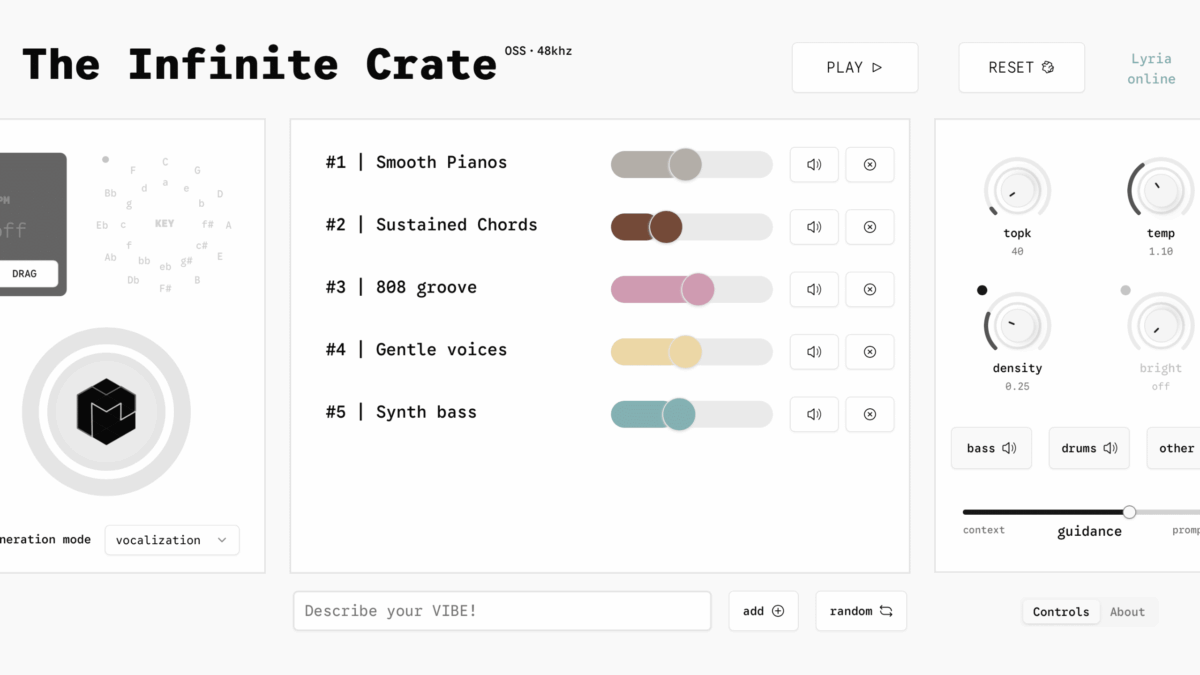Mute the Smooth Pianos prompt
1200x675 pixels.
[814, 165]
